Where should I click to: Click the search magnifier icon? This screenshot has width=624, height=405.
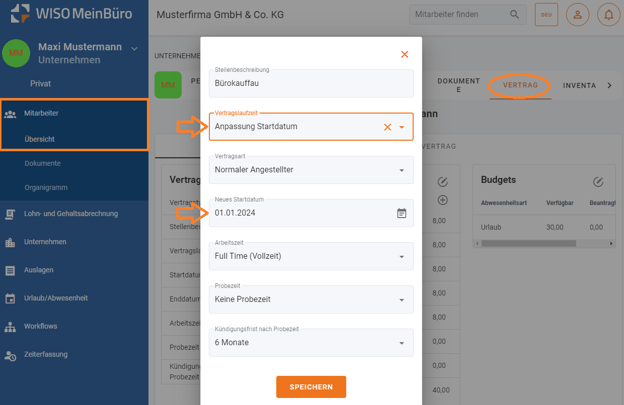515,15
